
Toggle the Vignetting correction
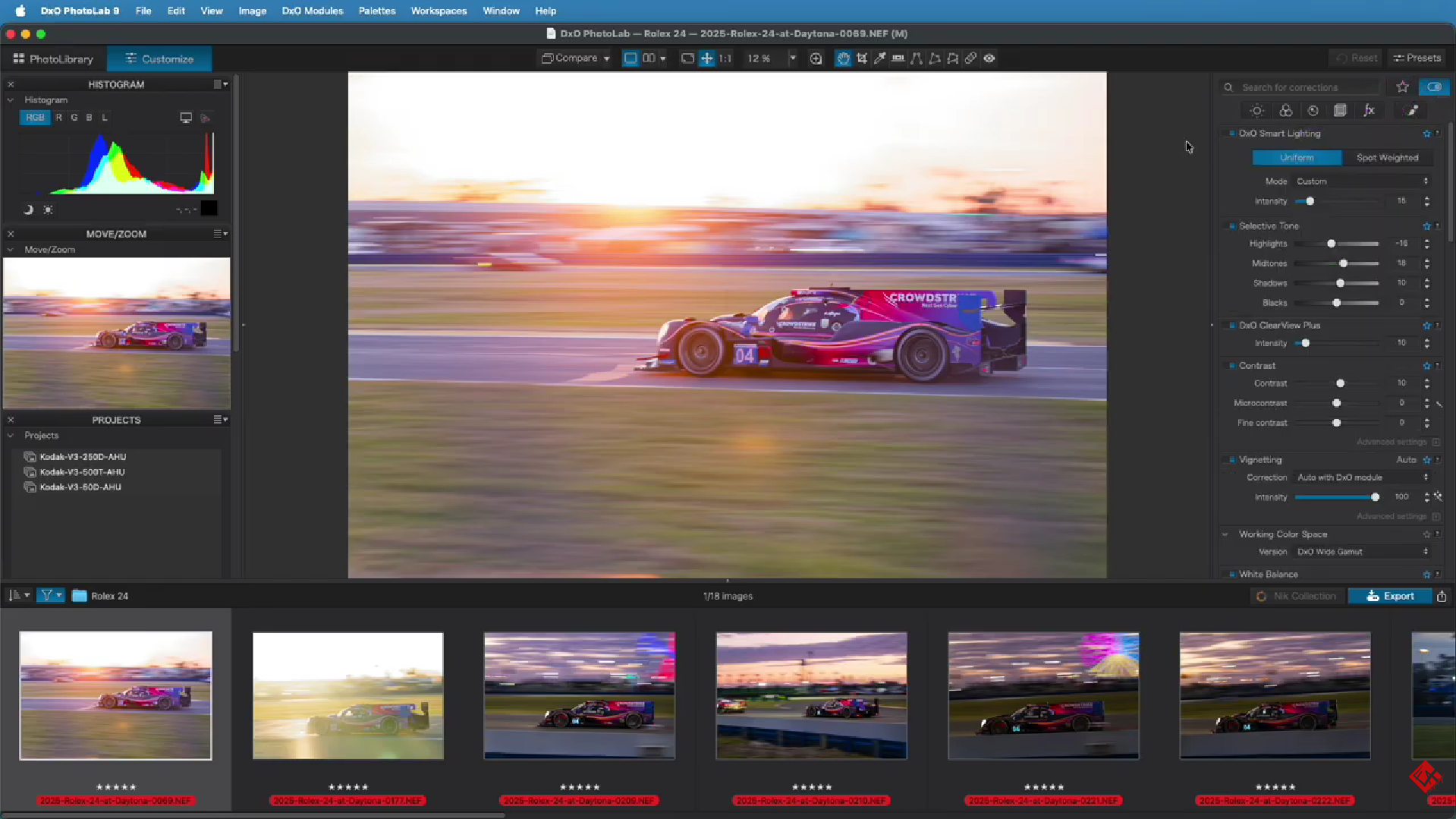(x=1231, y=460)
